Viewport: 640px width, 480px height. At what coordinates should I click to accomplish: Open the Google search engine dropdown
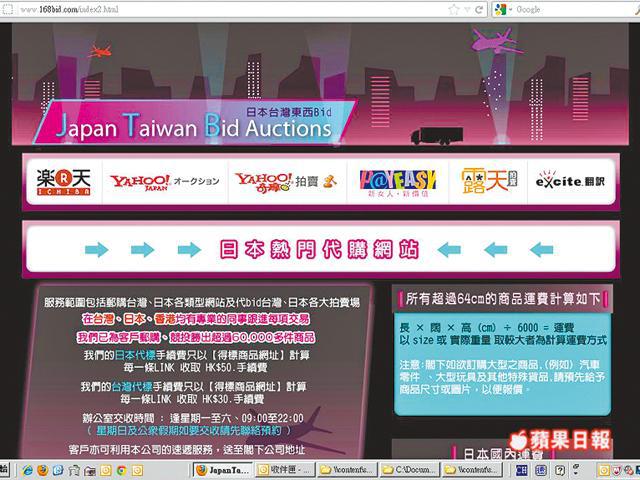pos(503,9)
